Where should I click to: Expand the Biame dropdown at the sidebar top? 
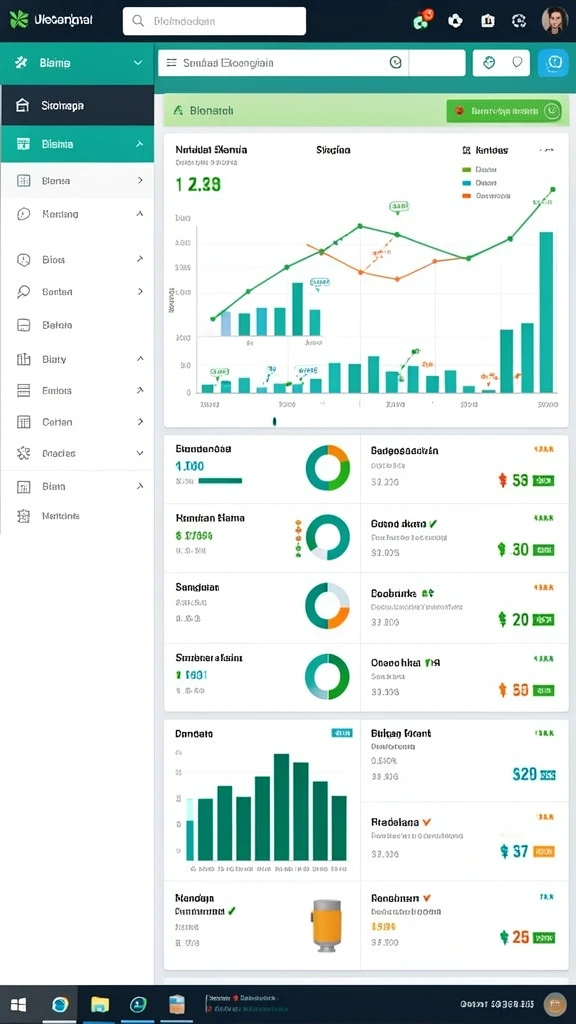tap(138, 63)
